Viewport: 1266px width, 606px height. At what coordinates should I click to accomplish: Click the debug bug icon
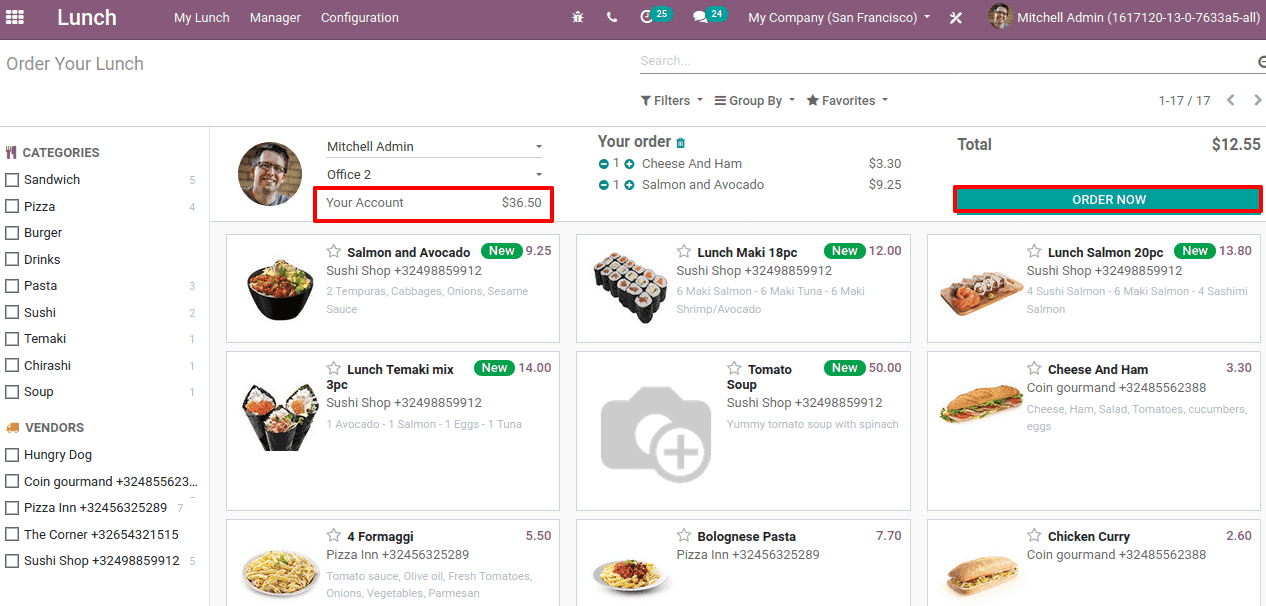pos(577,18)
